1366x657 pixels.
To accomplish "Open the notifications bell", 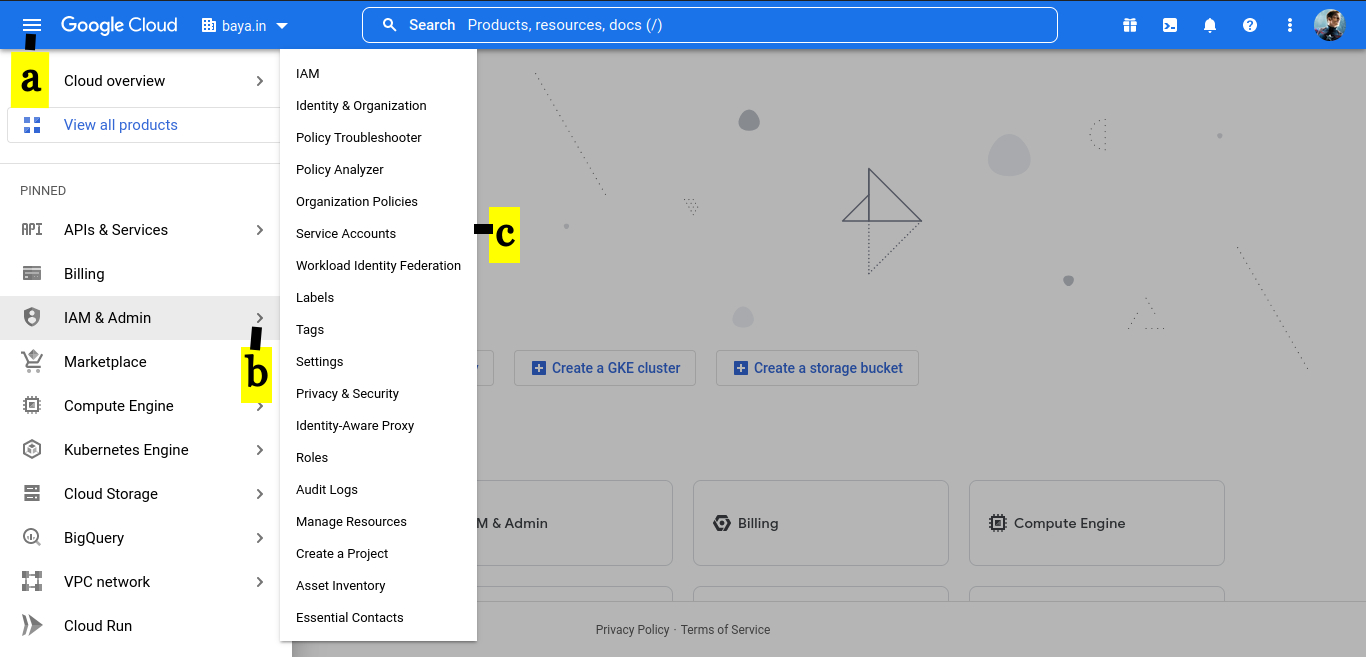I will click(x=1210, y=25).
